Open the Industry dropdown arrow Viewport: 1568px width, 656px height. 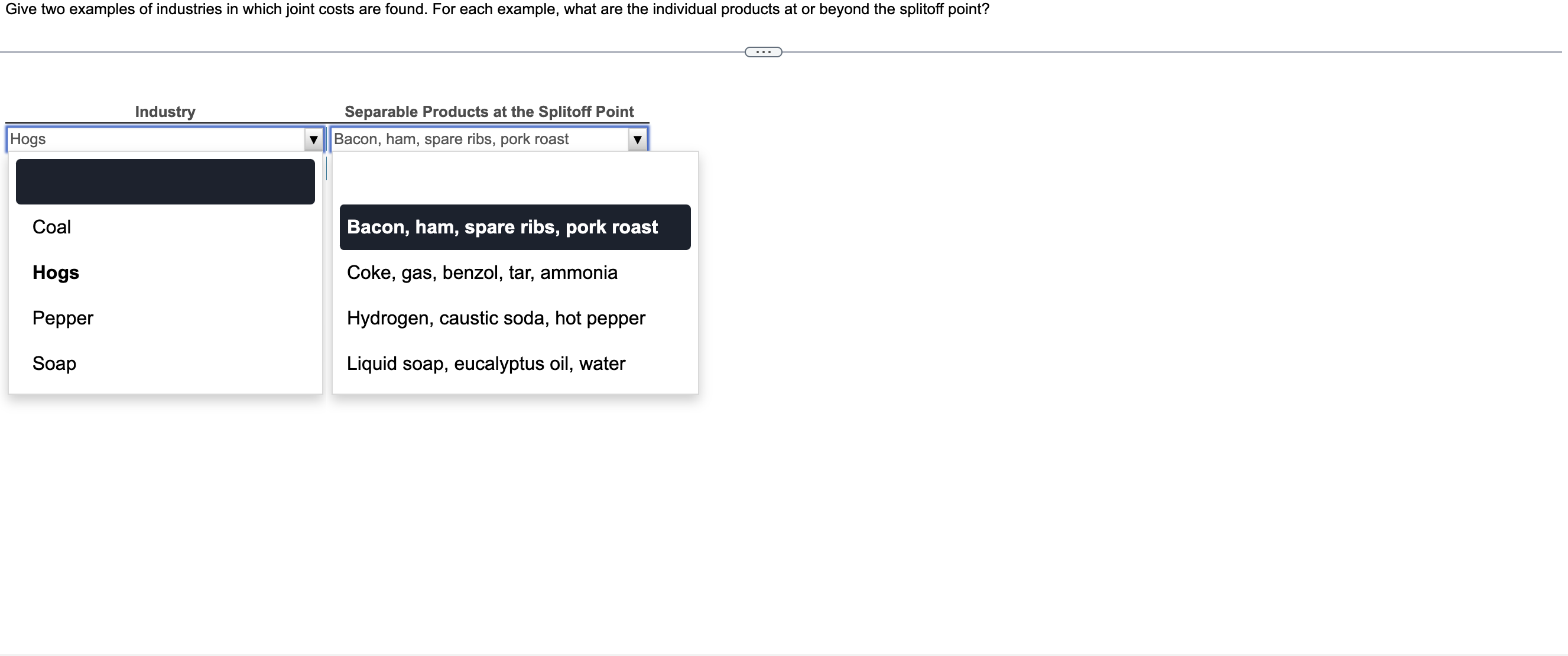[x=313, y=139]
